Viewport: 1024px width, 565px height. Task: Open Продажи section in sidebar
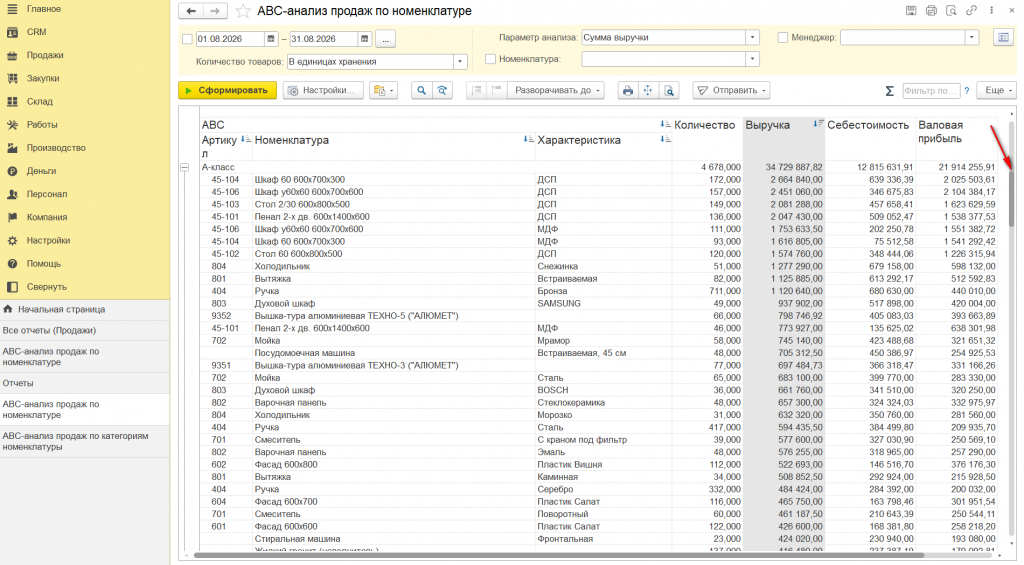(44, 56)
